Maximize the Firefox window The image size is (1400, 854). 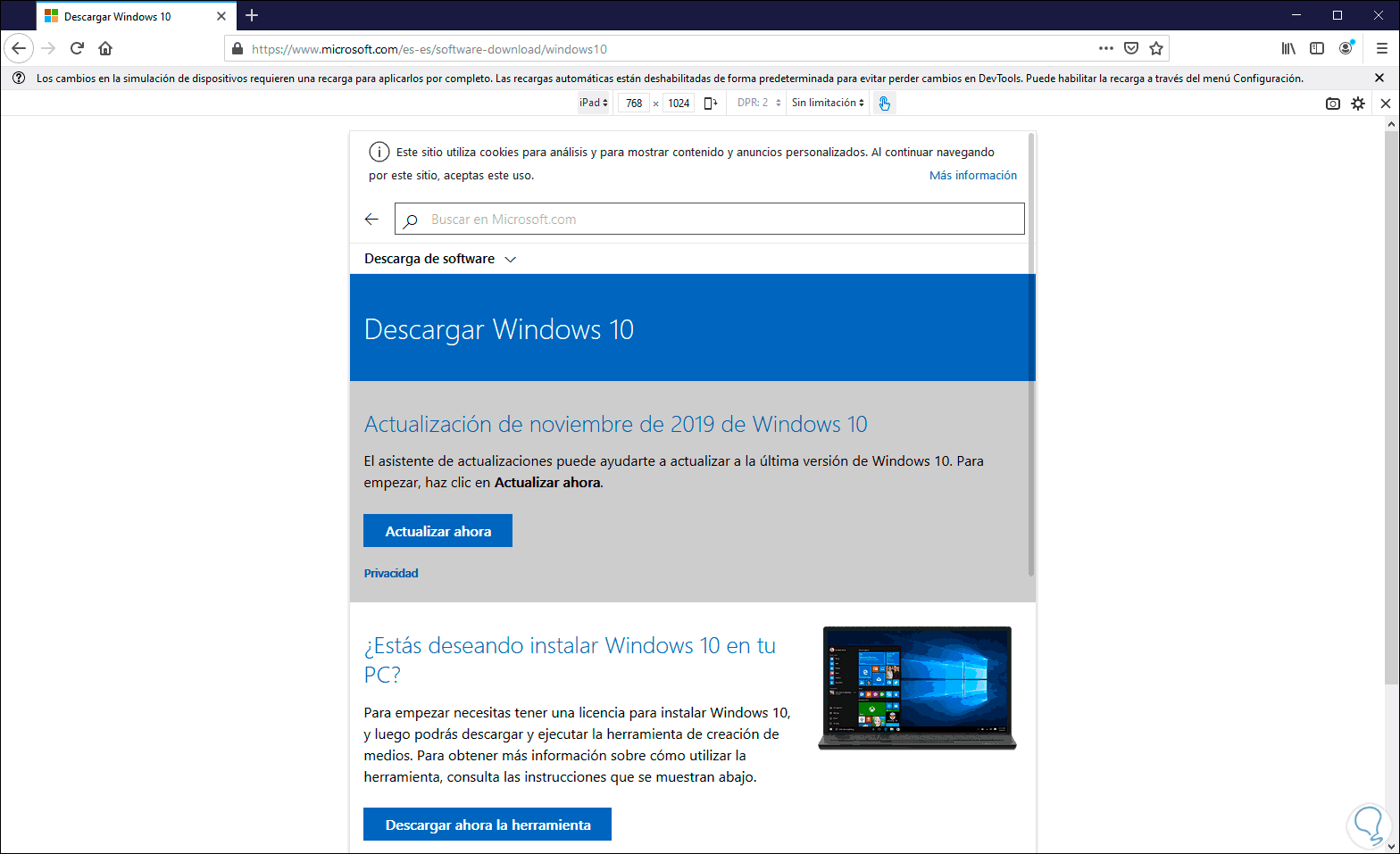click(x=1337, y=15)
